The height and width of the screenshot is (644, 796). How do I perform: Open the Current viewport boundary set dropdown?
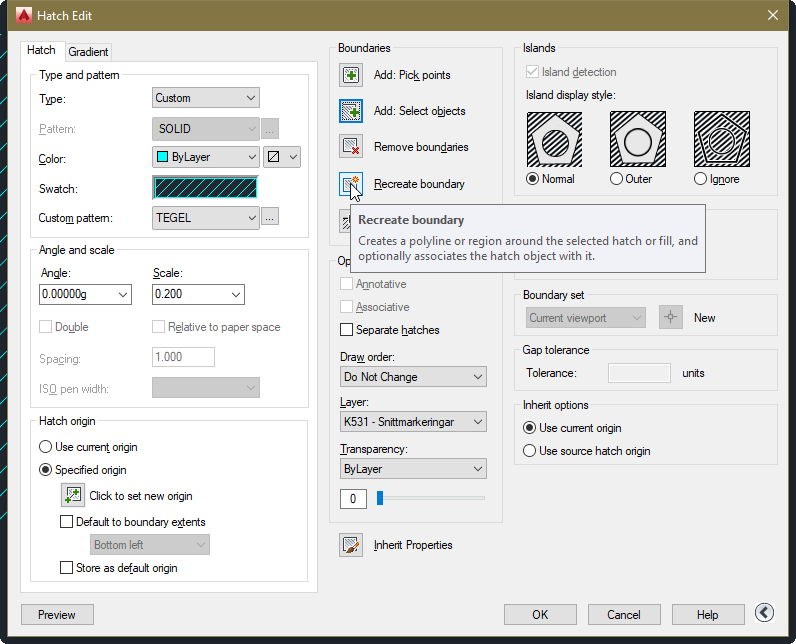tap(586, 318)
